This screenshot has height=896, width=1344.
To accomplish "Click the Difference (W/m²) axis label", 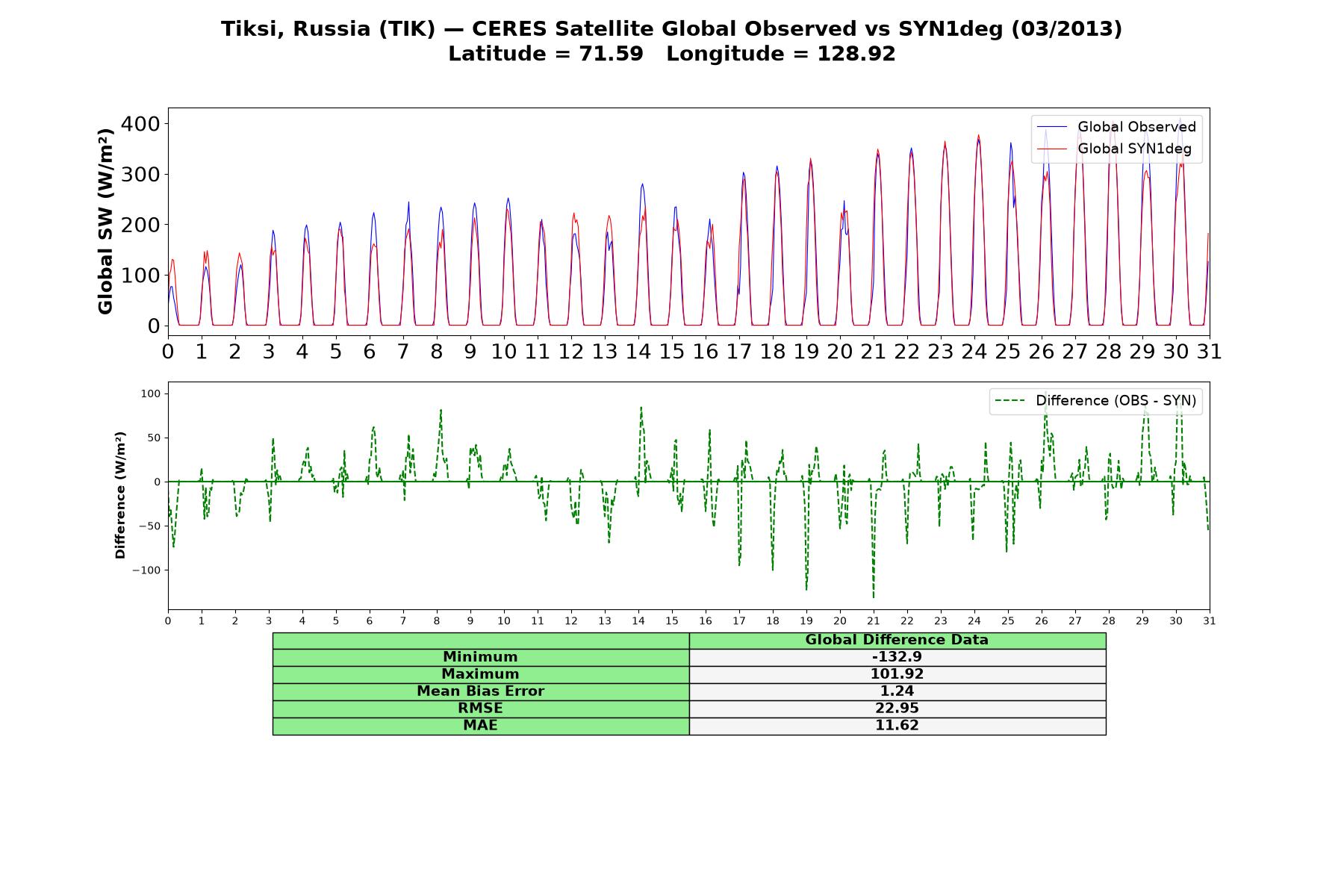I will [x=120, y=495].
